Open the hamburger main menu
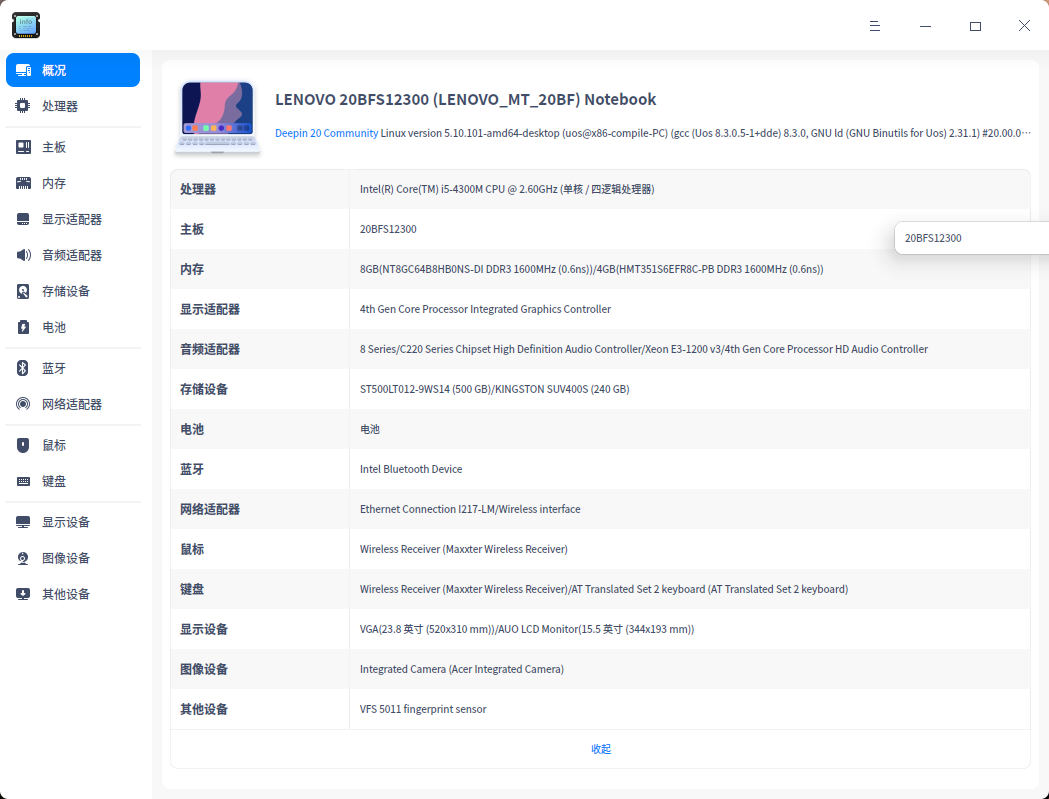Image resolution: width=1049 pixels, height=799 pixels. click(875, 26)
